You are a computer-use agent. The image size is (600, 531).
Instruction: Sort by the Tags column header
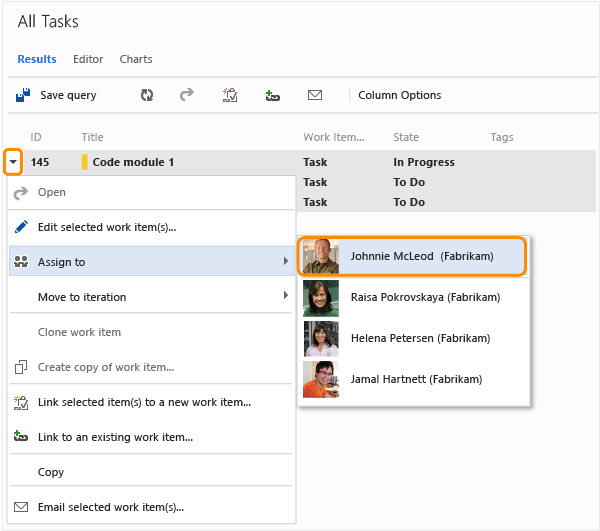[x=502, y=137]
